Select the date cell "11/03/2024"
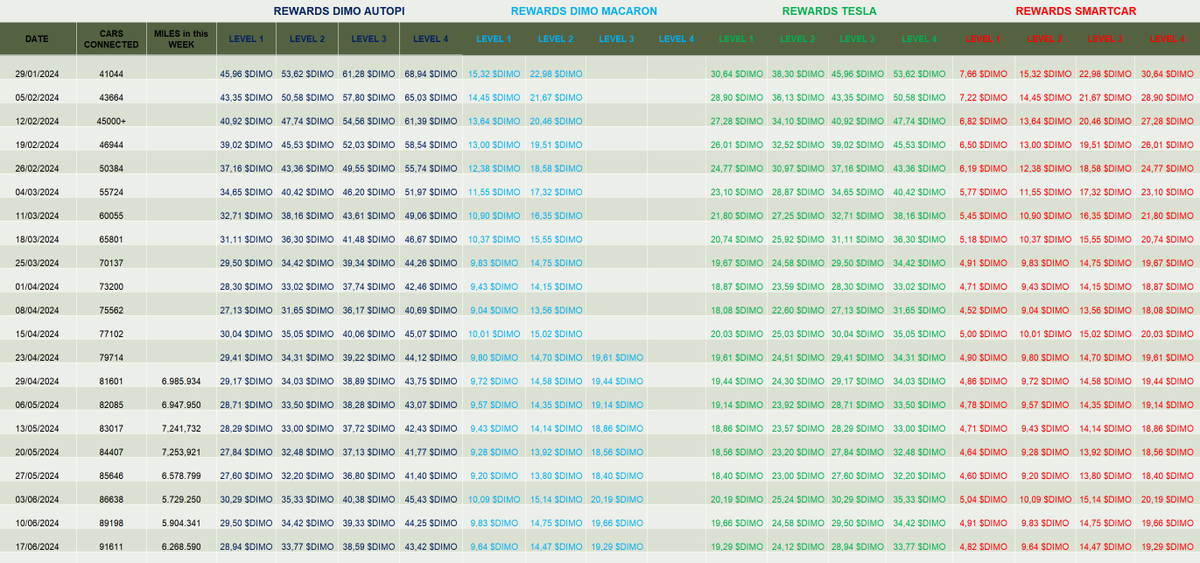This screenshot has height=563, width=1200. tap(37, 216)
